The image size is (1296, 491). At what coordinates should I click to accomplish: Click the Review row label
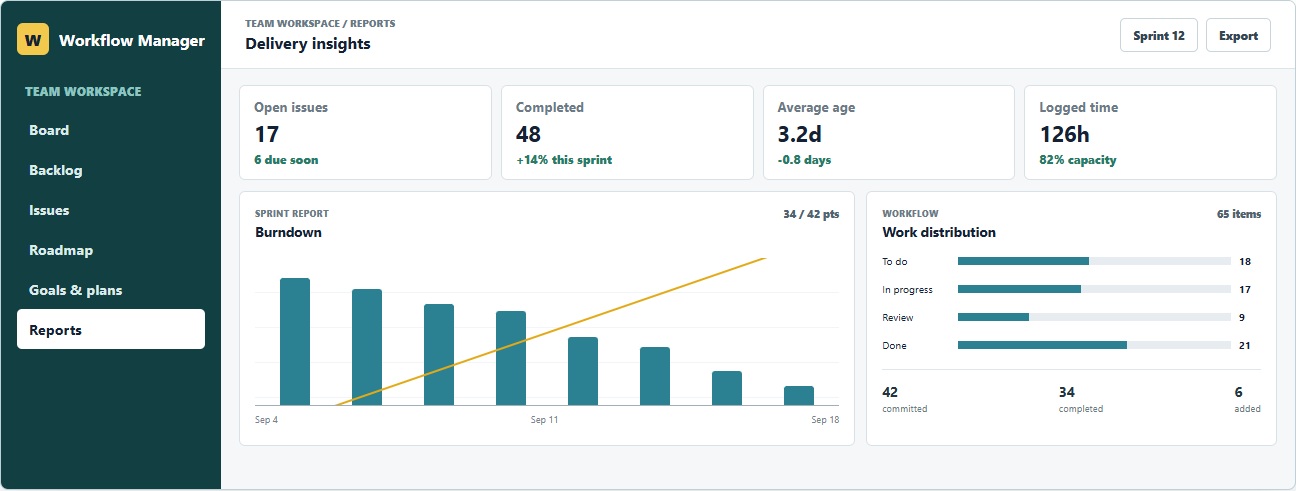pyautogui.click(x=898, y=318)
